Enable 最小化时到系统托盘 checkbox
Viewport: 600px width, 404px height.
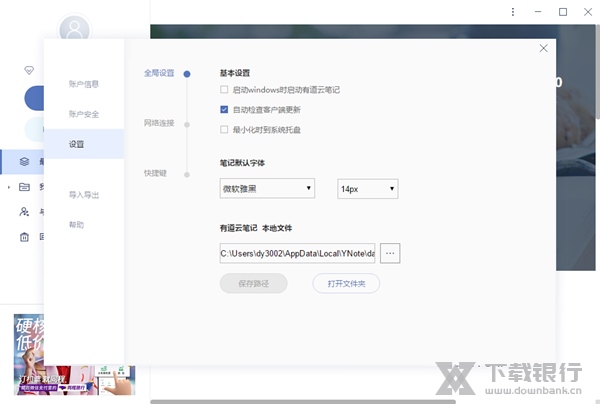click(224, 129)
